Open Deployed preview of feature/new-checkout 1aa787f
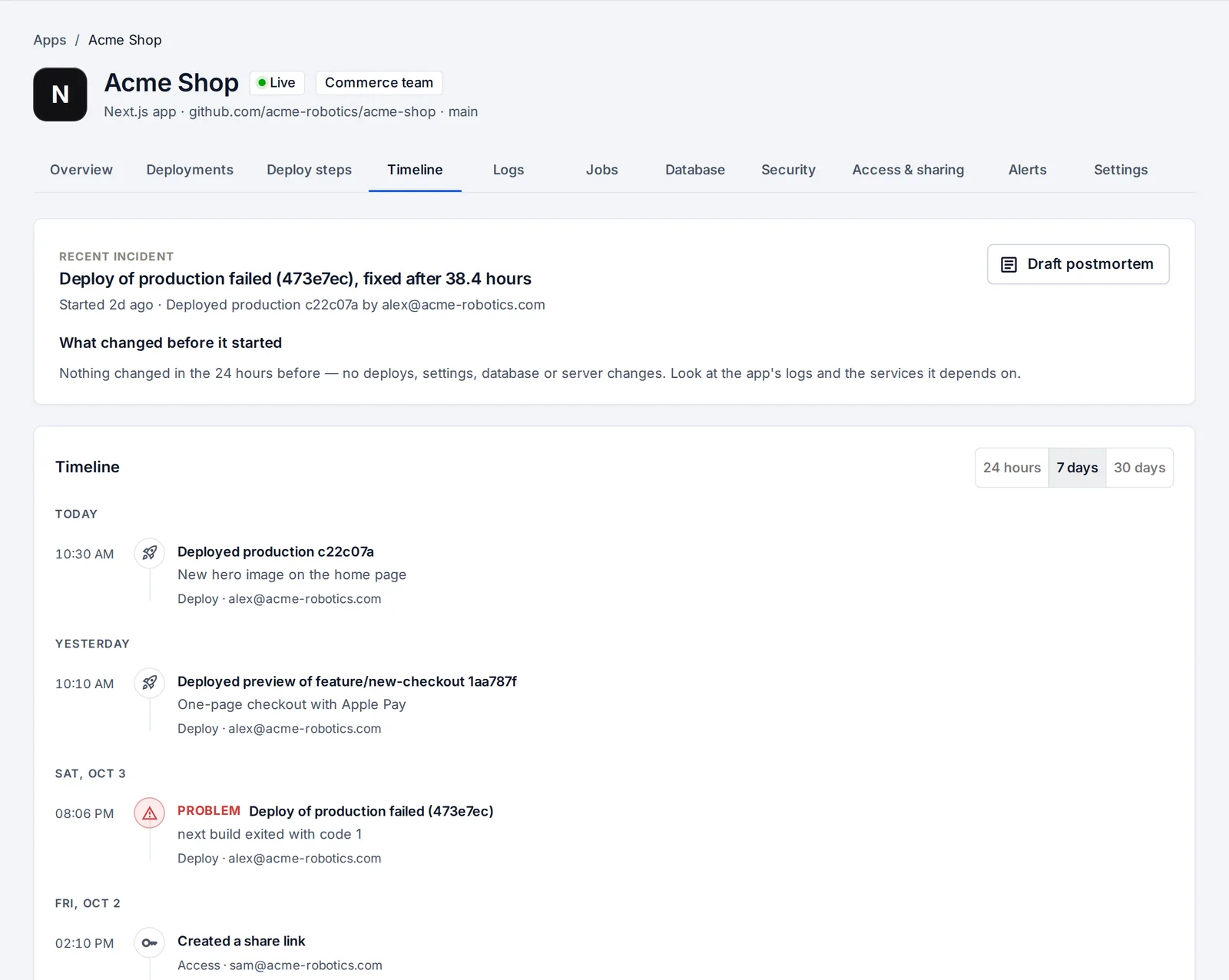This screenshot has width=1229, height=980. (x=347, y=681)
